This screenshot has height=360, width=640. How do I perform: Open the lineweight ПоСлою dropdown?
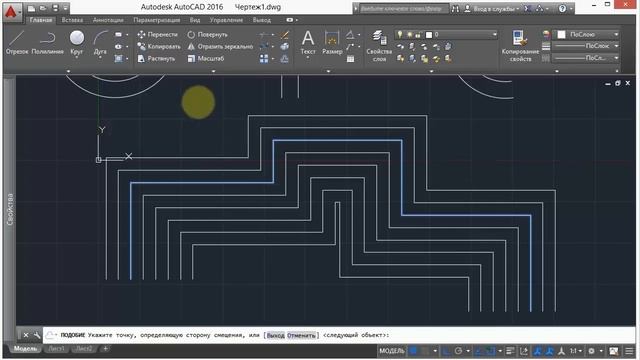[x=587, y=46]
